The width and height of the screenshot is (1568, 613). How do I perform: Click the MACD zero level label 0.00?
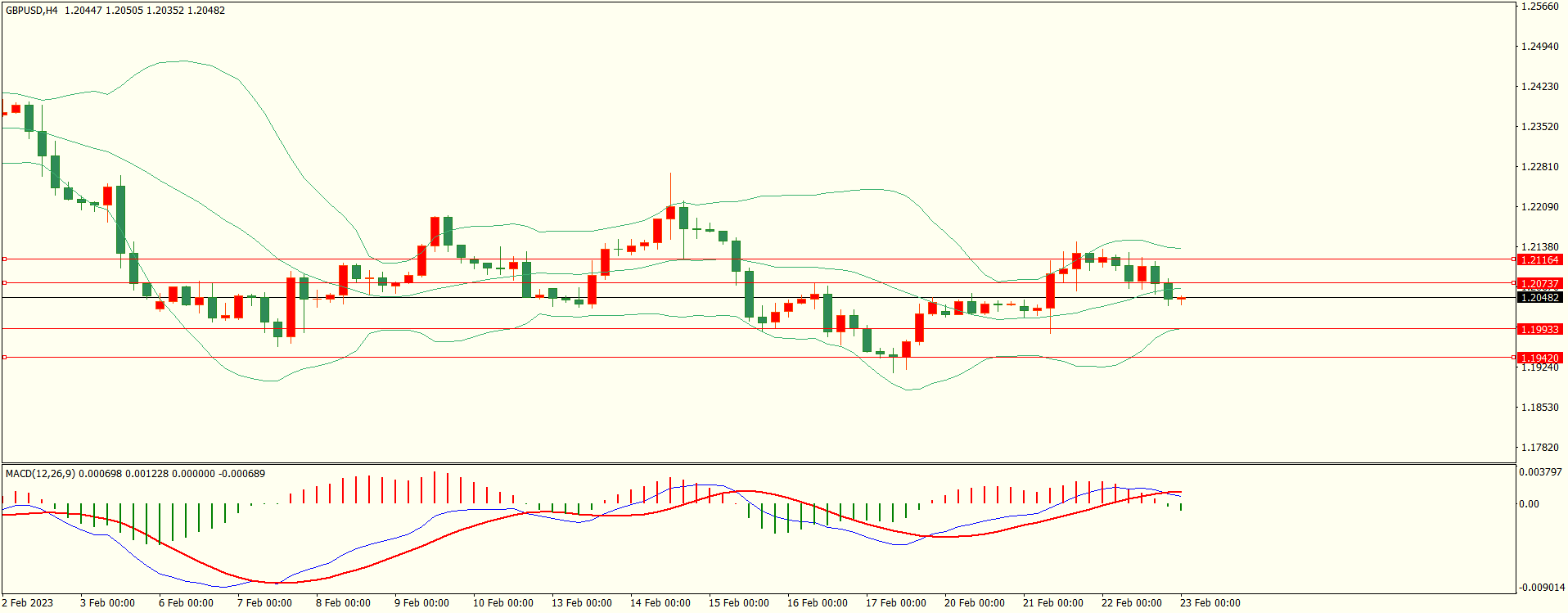point(1529,504)
